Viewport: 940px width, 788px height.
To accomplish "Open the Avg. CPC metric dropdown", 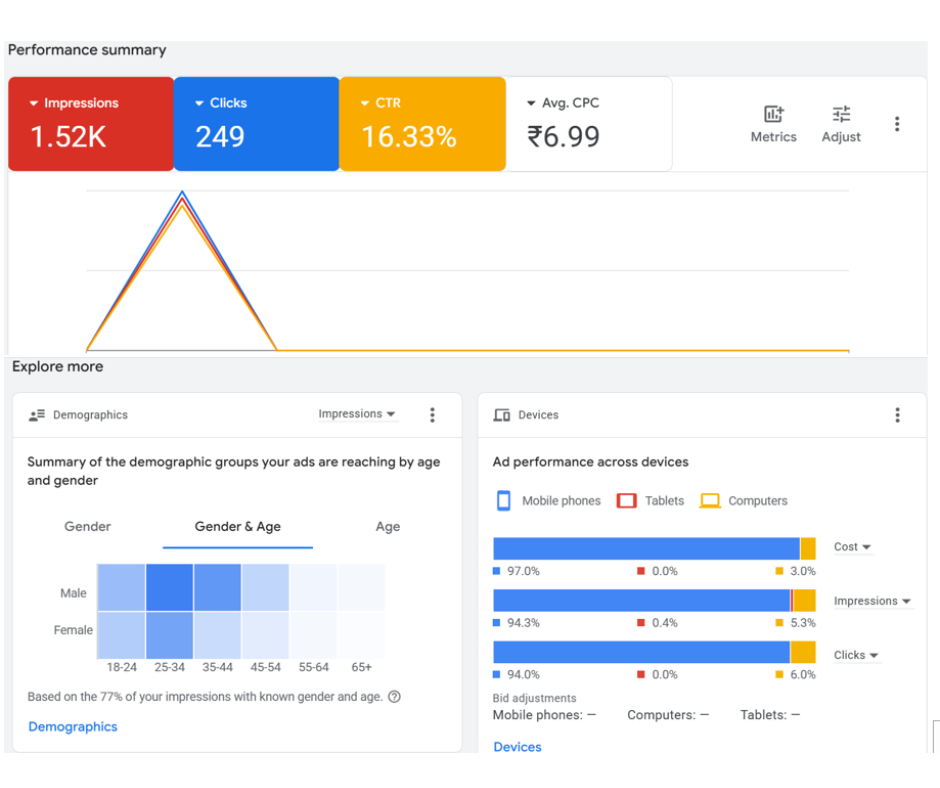I will click(531, 103).
